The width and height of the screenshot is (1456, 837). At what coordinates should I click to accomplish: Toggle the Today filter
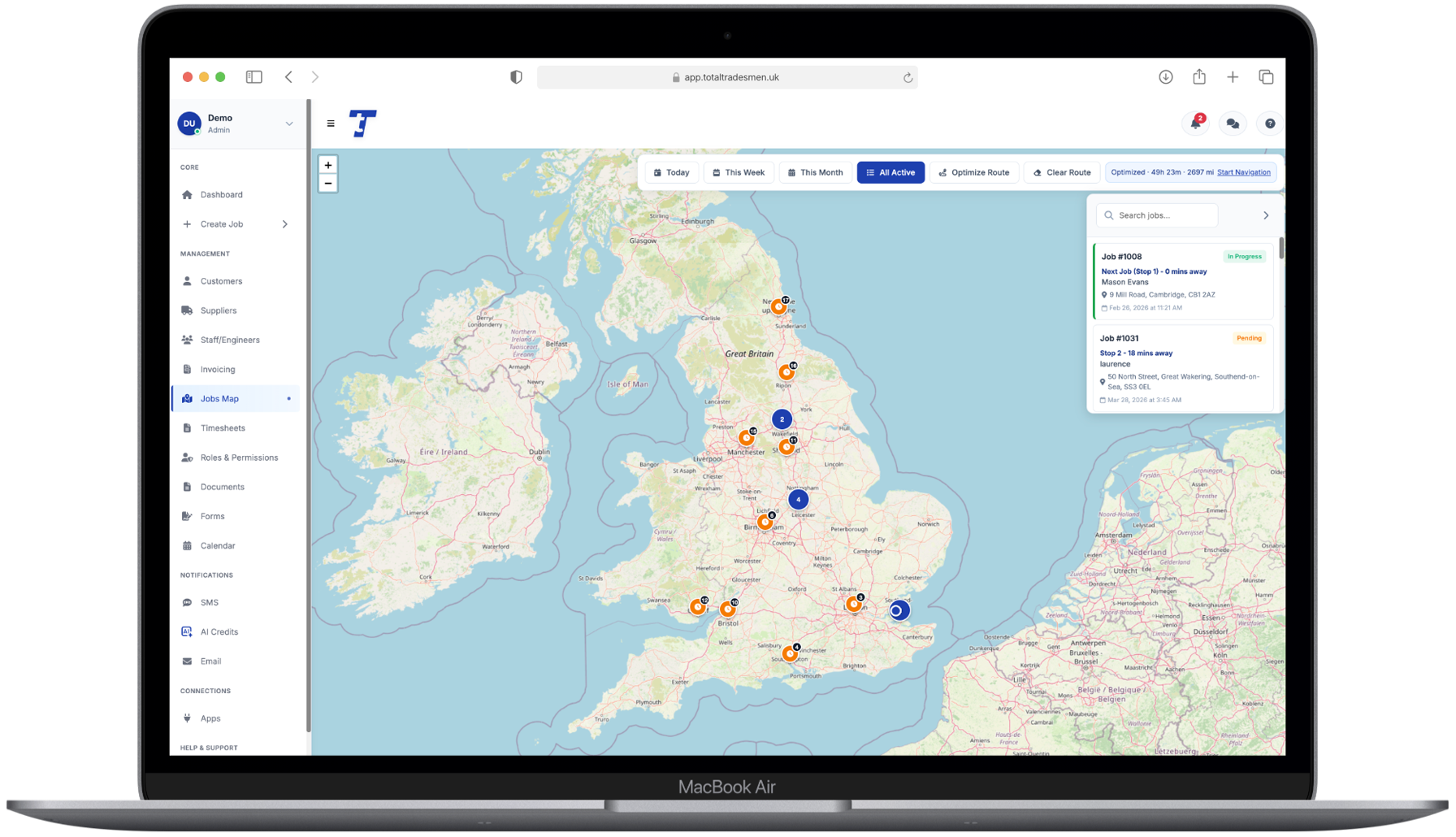pos(672,172)
